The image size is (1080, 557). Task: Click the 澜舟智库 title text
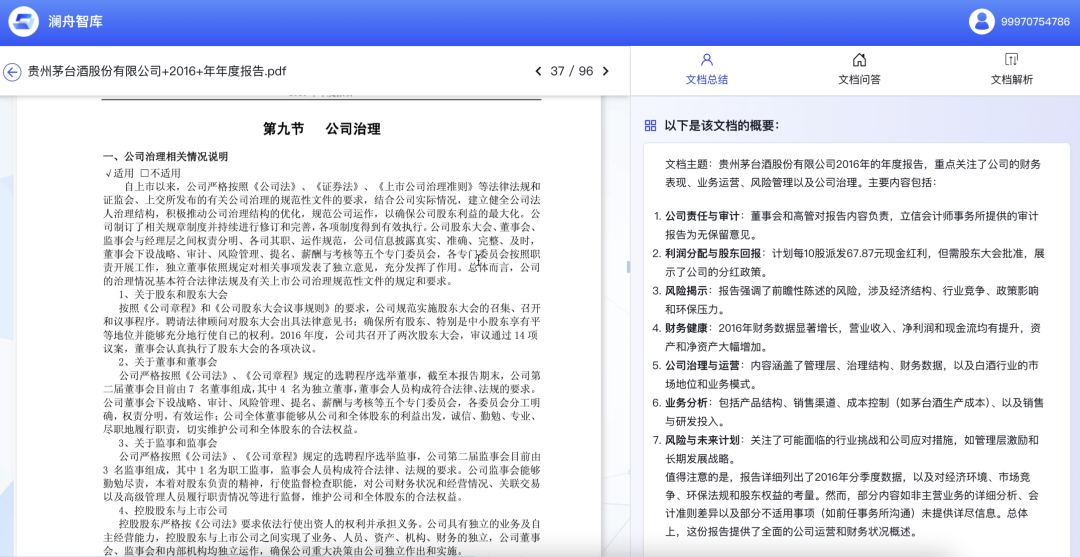click(x=76, y=21)
